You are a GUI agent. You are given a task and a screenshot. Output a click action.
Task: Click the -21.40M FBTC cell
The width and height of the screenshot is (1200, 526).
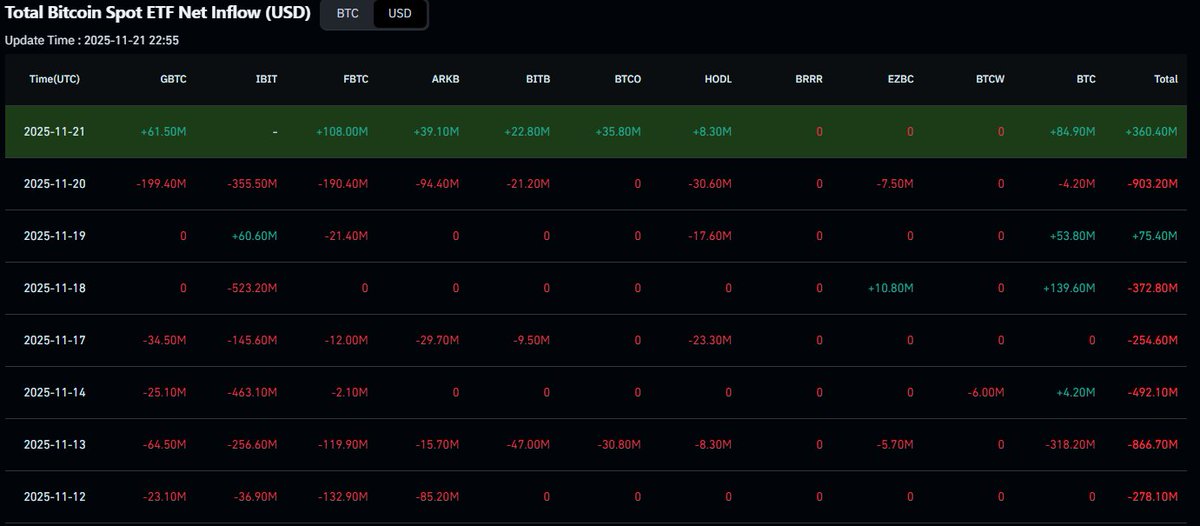[347, 236]
